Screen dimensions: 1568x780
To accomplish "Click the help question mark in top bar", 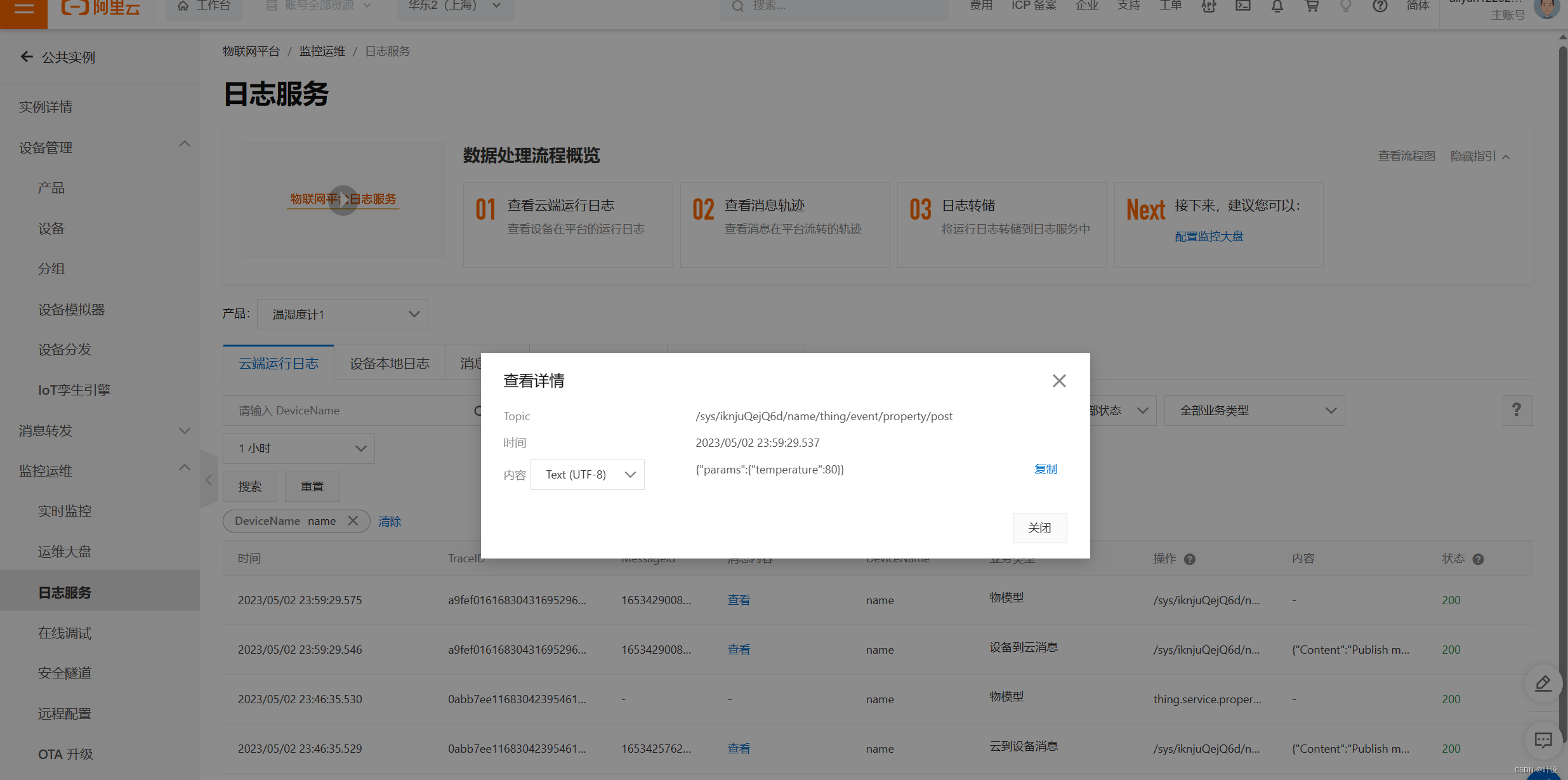I will point(1380,6).
